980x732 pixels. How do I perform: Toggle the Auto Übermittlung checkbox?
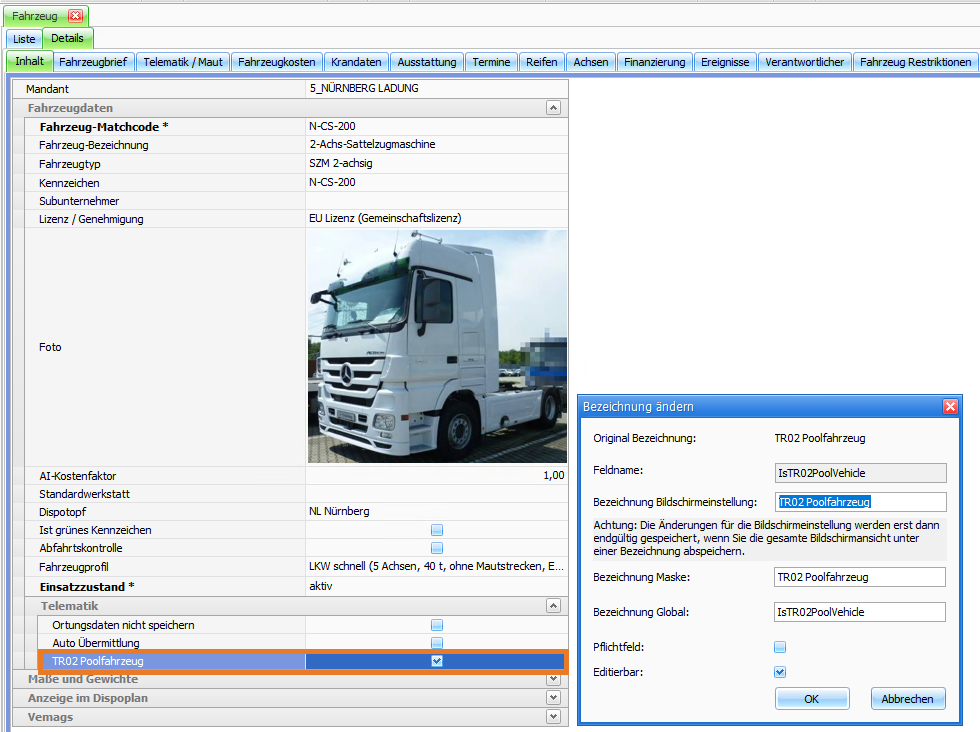437,643
